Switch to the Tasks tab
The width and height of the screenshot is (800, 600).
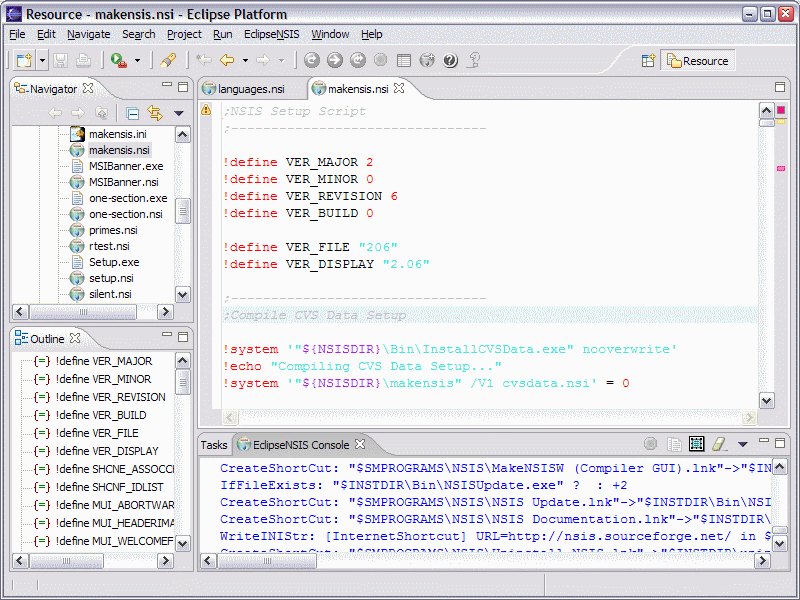click(213, 445)
